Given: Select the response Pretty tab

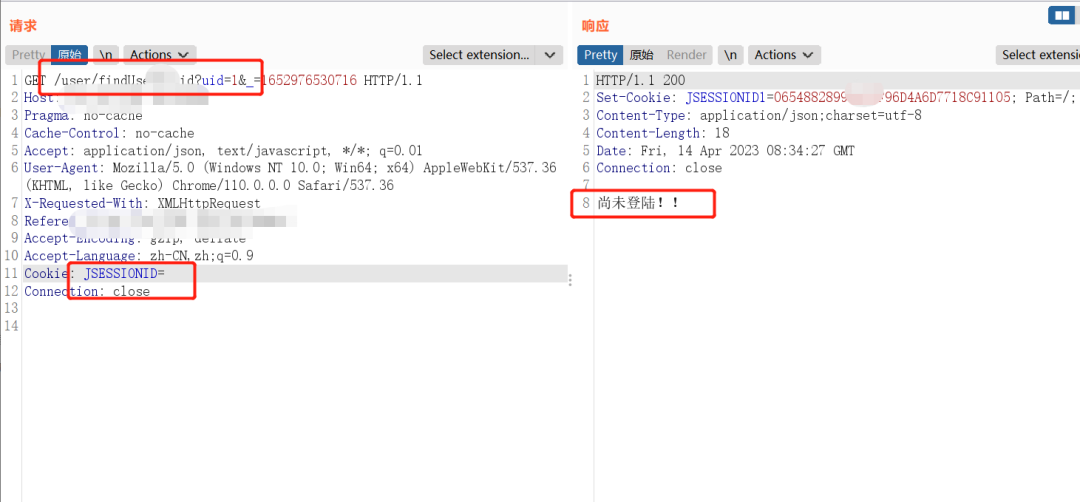Looking at the screenshot, I should (601, 55).
